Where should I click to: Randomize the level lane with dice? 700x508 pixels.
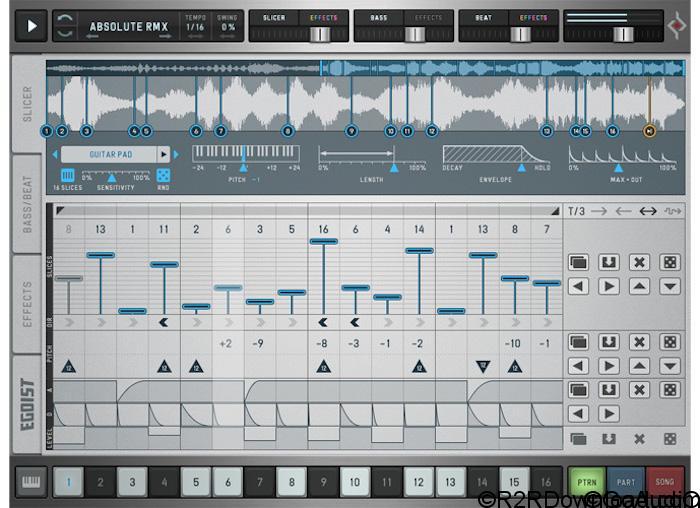coord(670,439)
